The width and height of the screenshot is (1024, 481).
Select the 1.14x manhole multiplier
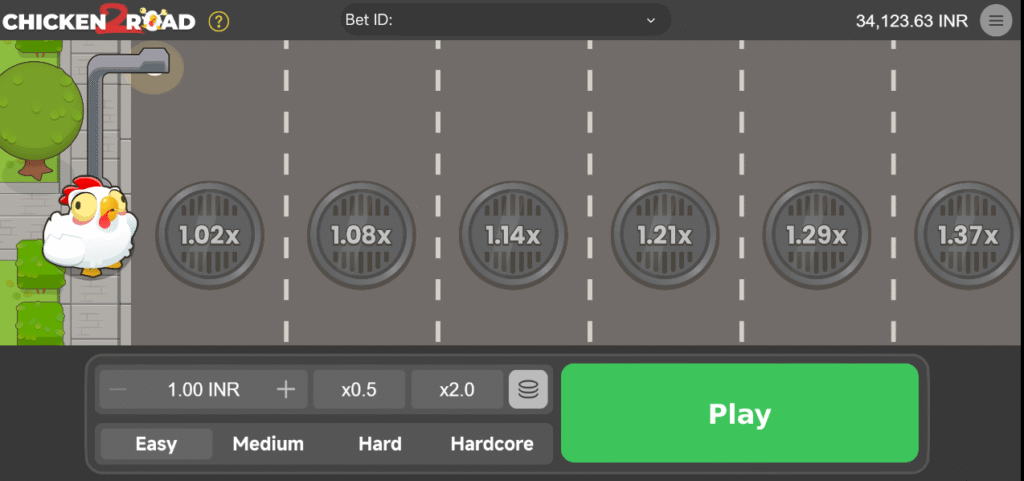click(513, 236)
